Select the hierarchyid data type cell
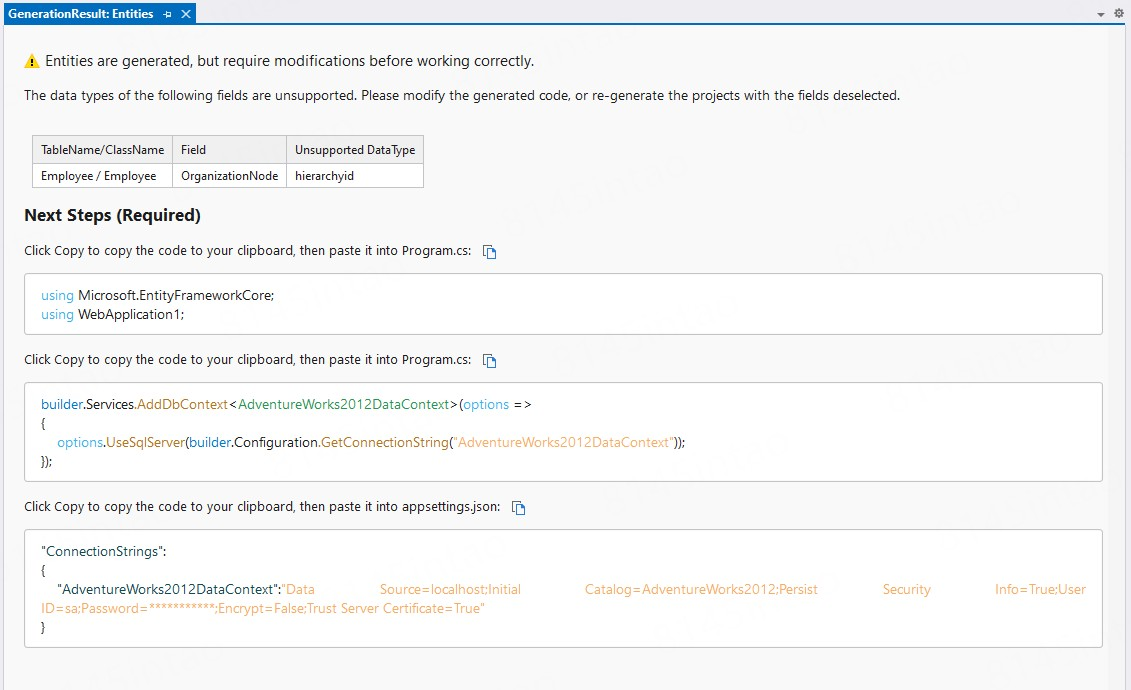Image resolution: width=1131 pixels, height=690 pixels. [x=324, y=176]
